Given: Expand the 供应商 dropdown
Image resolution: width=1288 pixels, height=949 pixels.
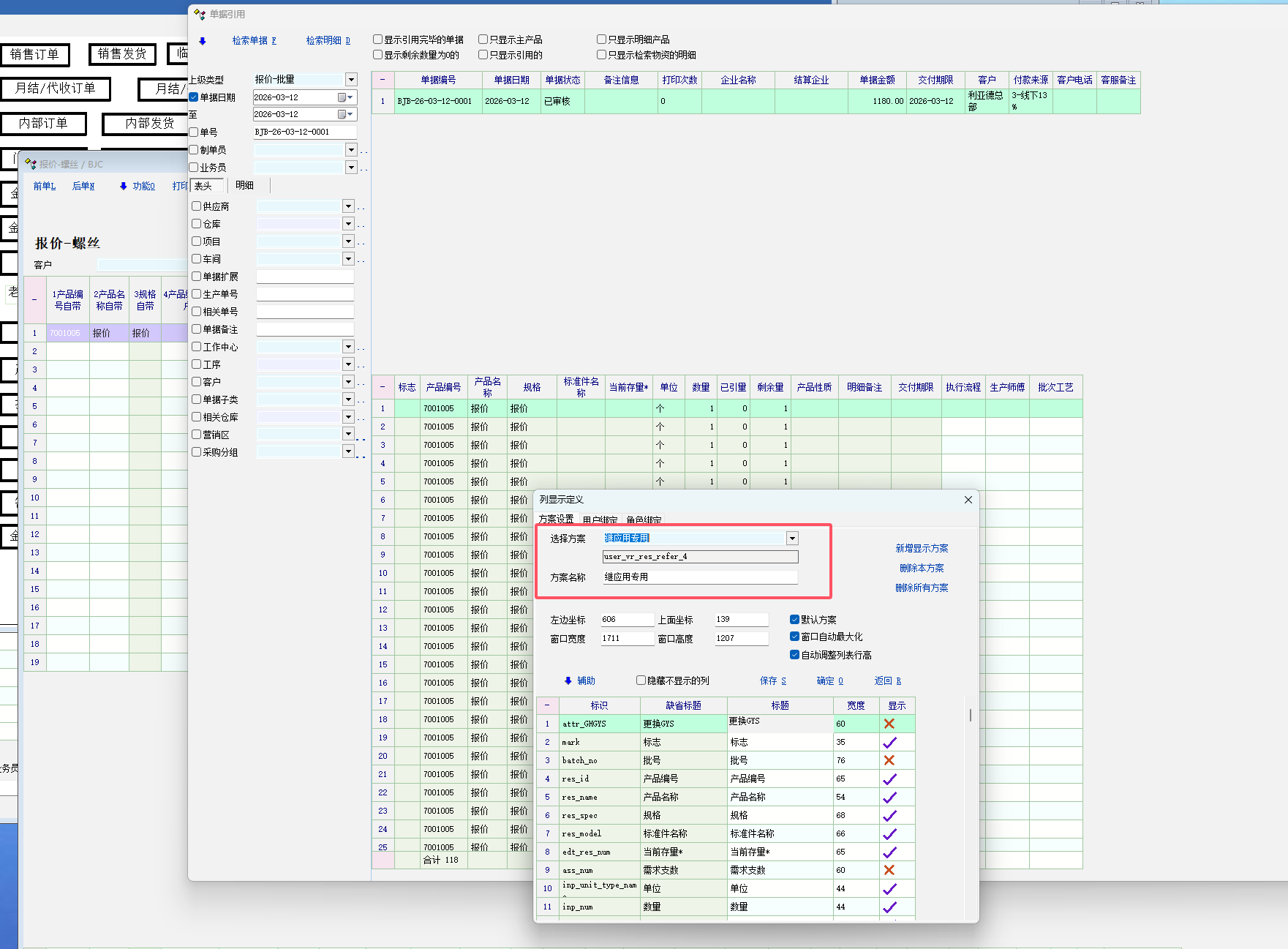Looking at the screenshot, I should point(348,206).
